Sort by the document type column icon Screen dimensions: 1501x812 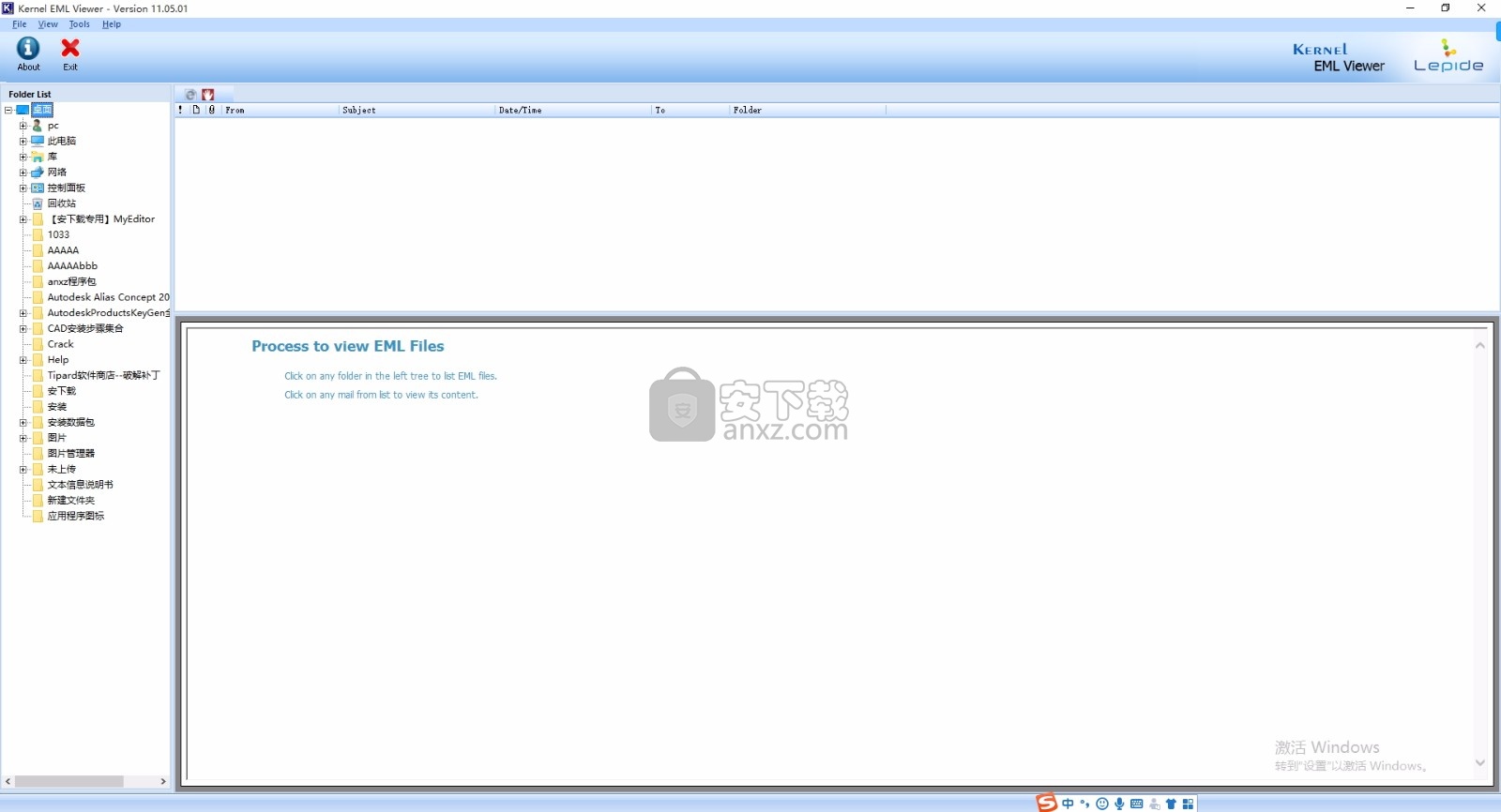point(196,110)
